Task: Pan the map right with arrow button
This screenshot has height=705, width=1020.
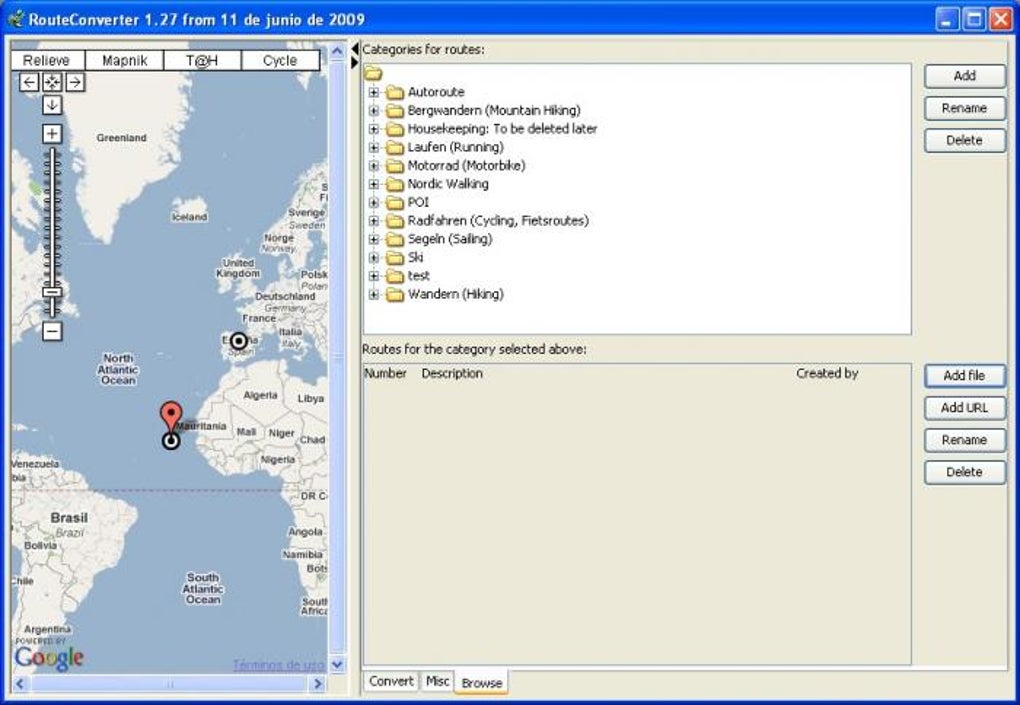Action: [75, 82]
